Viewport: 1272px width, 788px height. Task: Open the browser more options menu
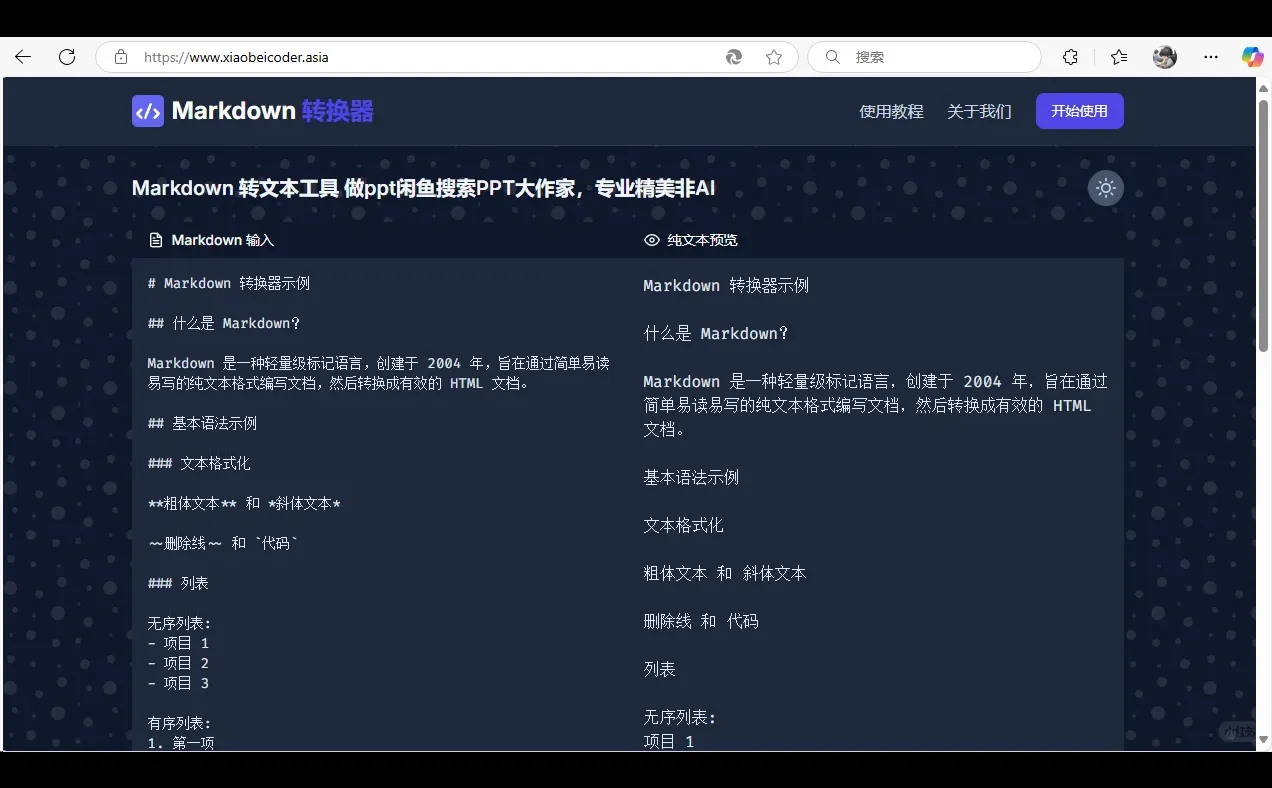1210,57
